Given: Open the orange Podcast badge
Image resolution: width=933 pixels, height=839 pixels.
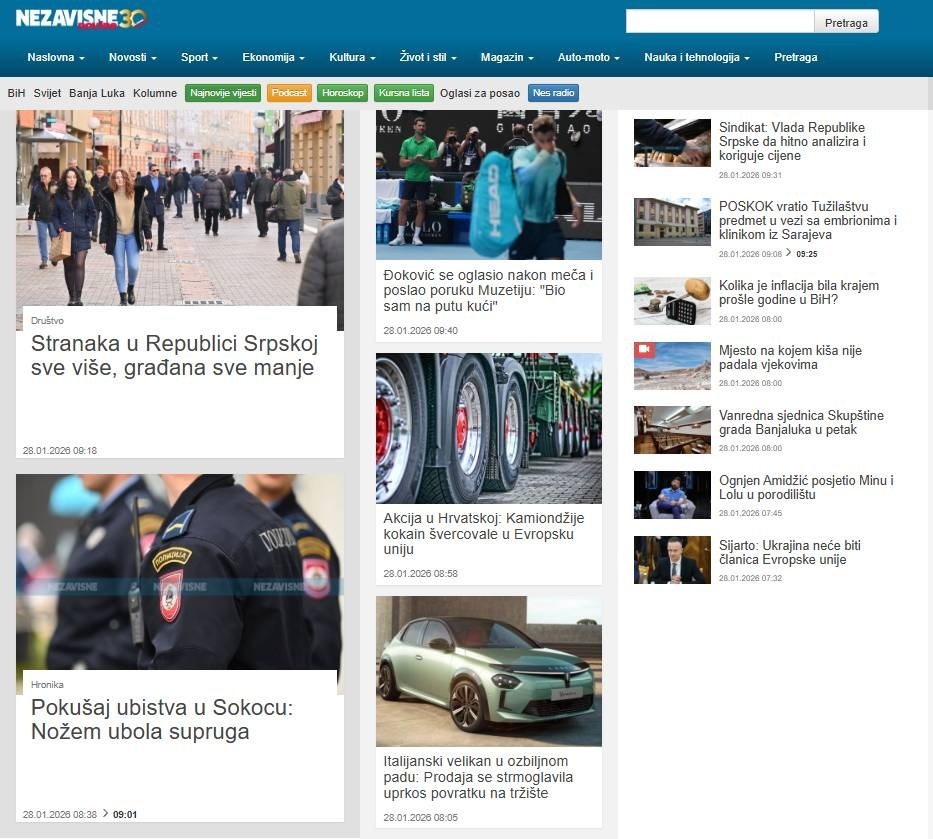Looking at the screenshot, I should click(x=289, y=93).
